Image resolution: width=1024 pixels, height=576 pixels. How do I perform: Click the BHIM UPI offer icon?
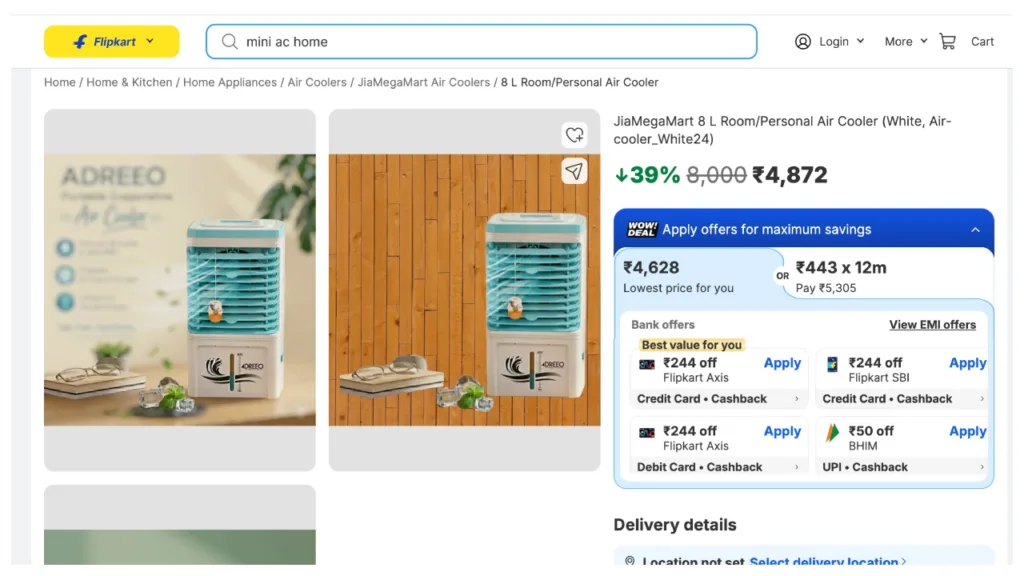pos(832,432)
